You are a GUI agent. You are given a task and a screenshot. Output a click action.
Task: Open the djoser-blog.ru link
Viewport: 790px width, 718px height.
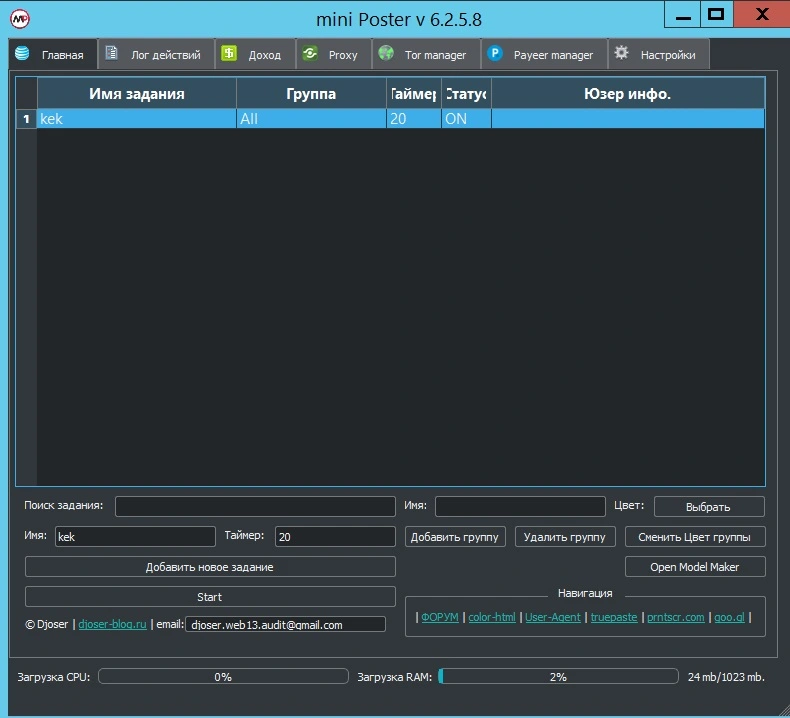112,624
